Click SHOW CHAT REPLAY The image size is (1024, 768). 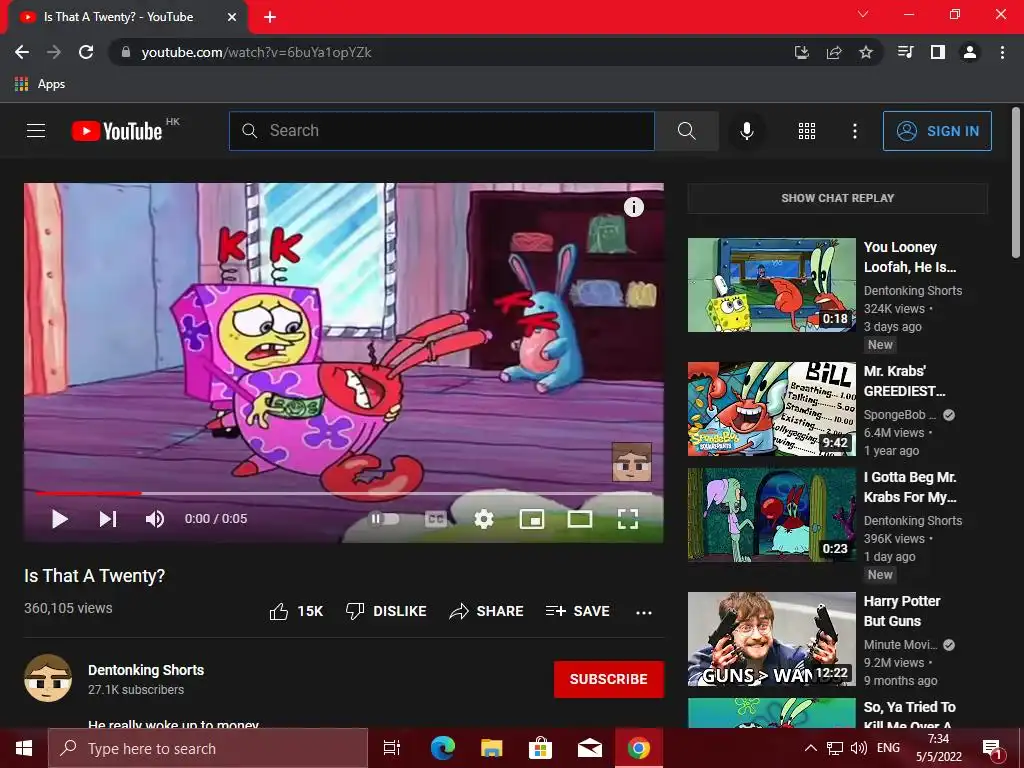coord(837,198)
